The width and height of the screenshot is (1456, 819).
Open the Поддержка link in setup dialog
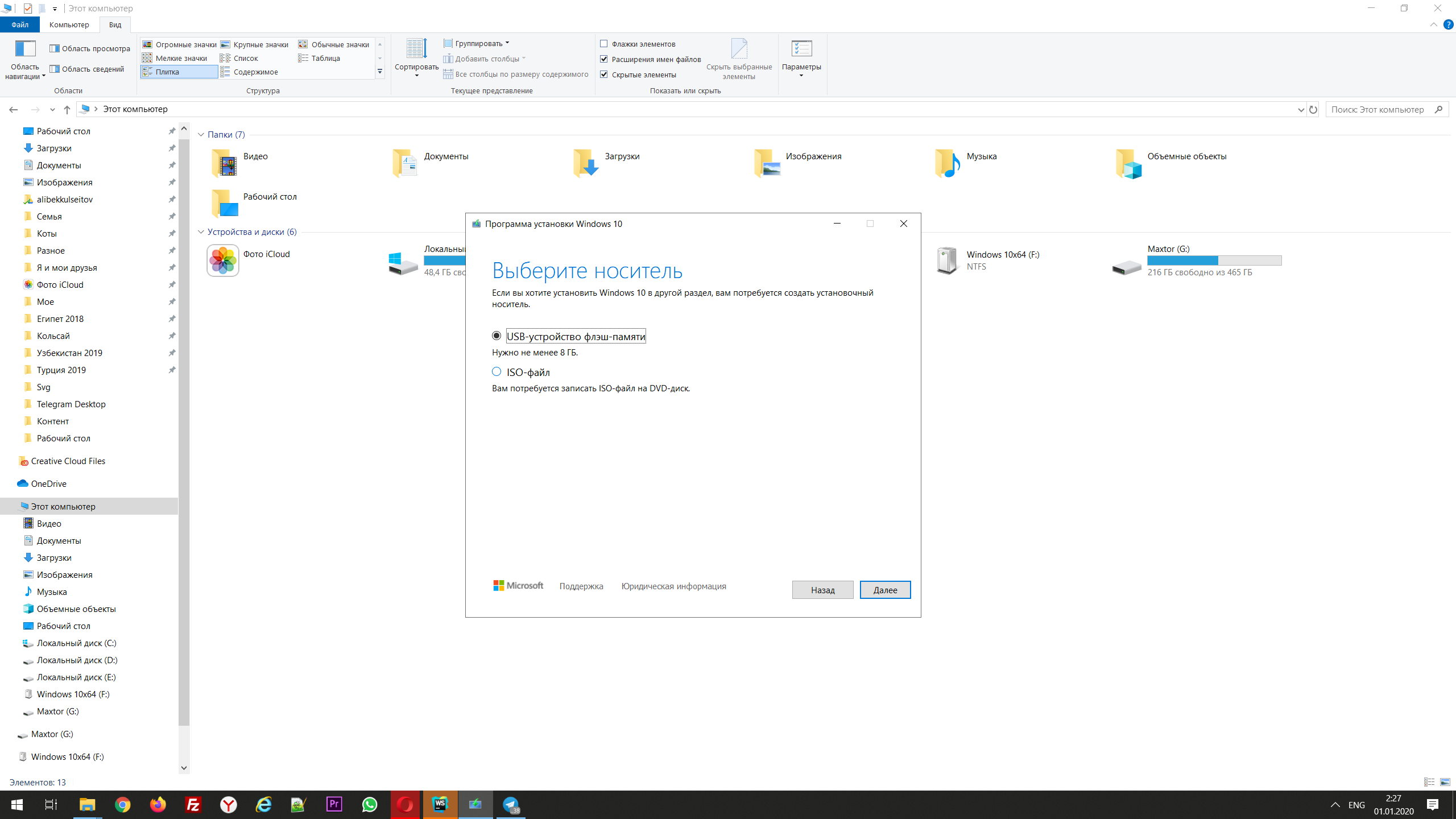(581, 586)
